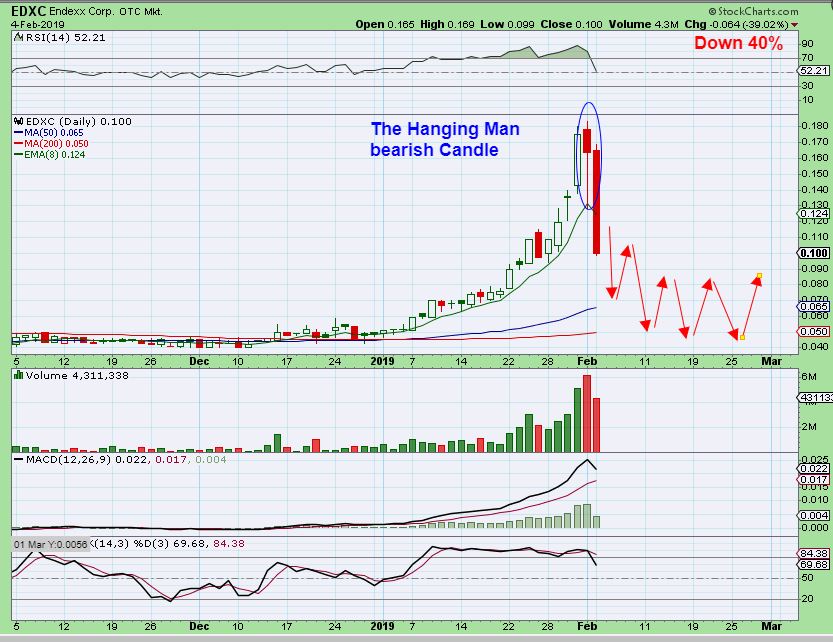The width and height of the screenshot is (833, 642).
Task: Click the long red candle closing at 0.100
Action: pos(597,202)
